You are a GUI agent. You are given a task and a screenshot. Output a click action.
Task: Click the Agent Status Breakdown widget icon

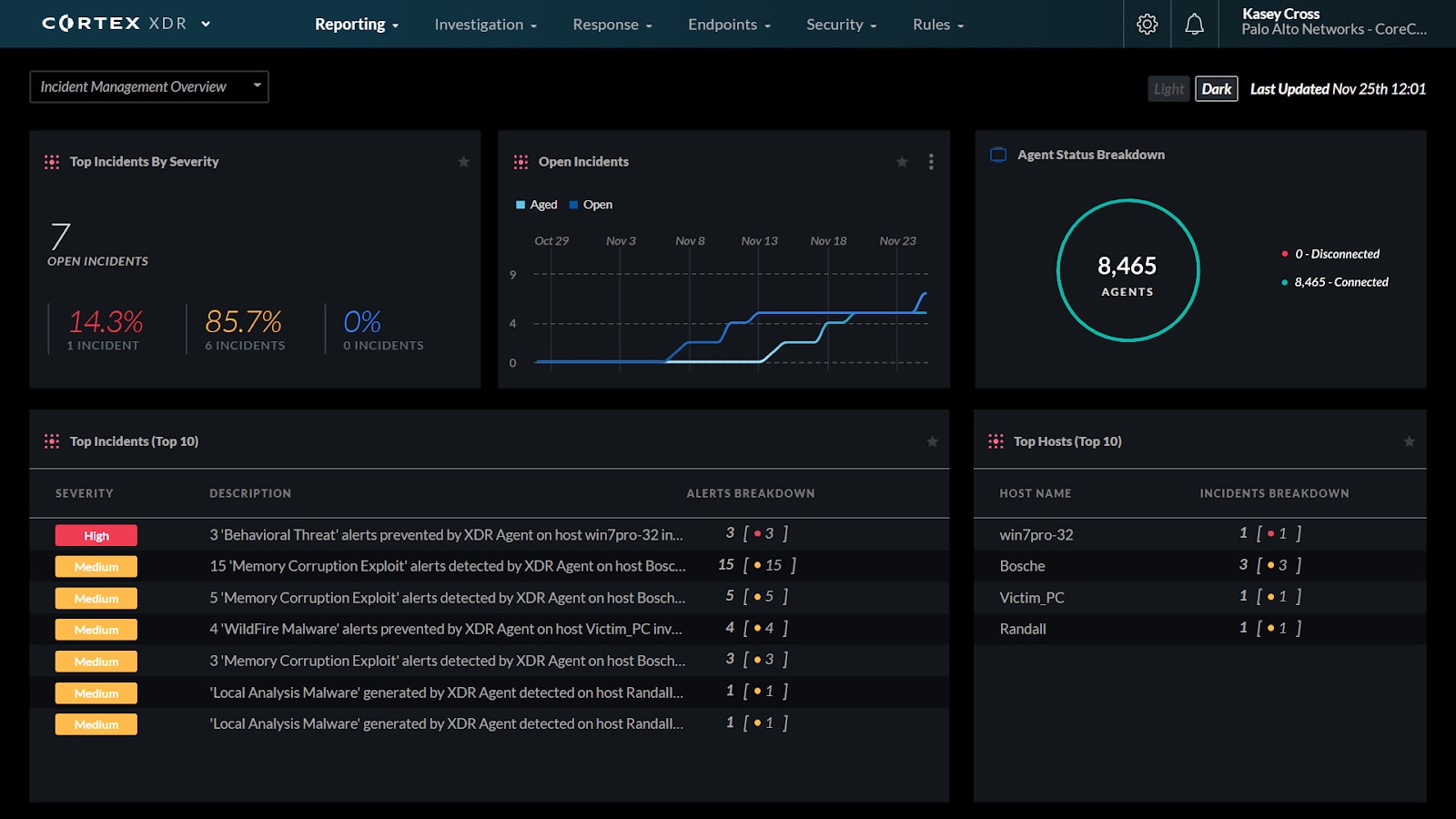pyautogui.click(x=998, y=155)
